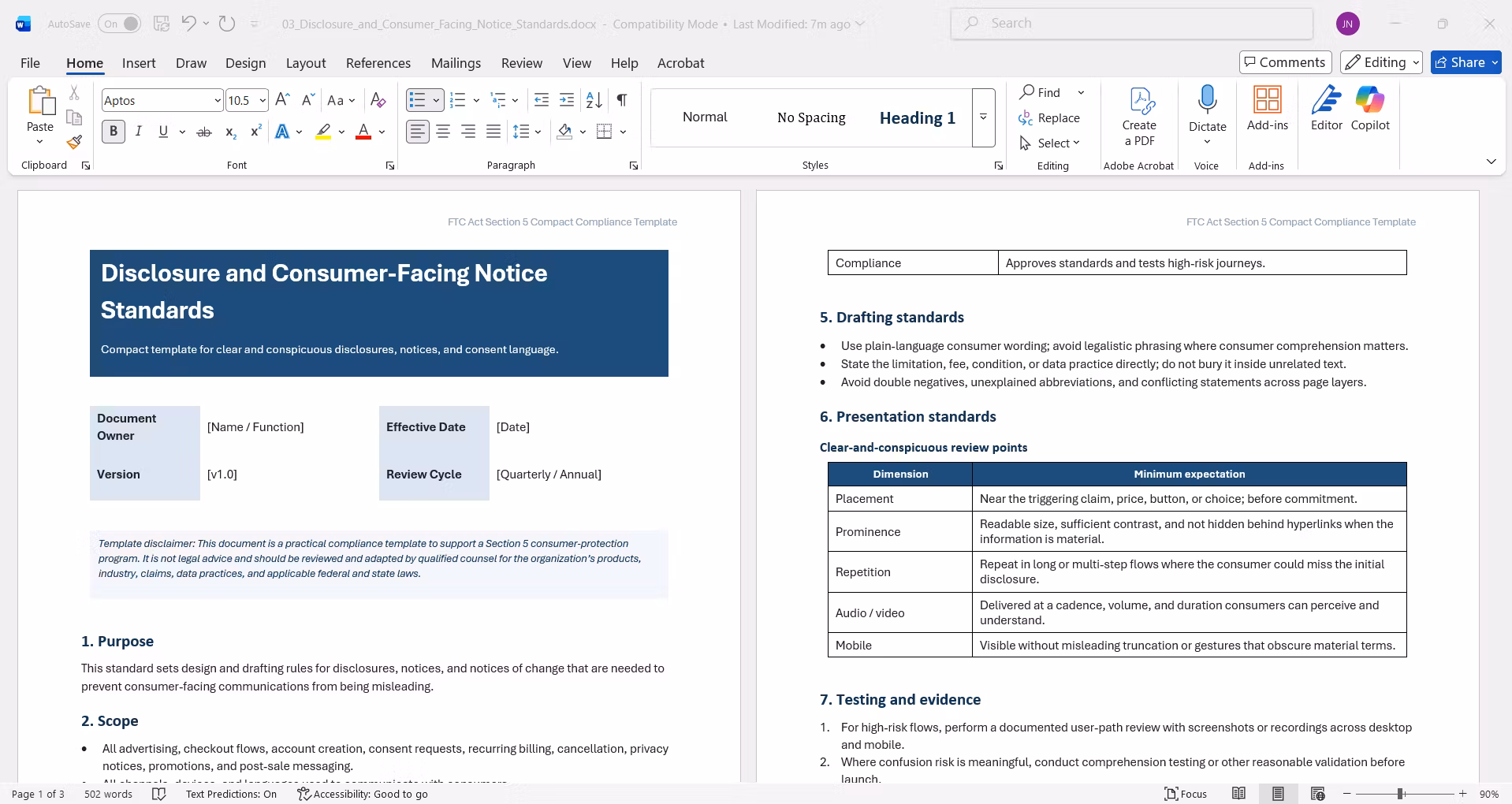Apply strikethrough formatting icon

[204, 132]
